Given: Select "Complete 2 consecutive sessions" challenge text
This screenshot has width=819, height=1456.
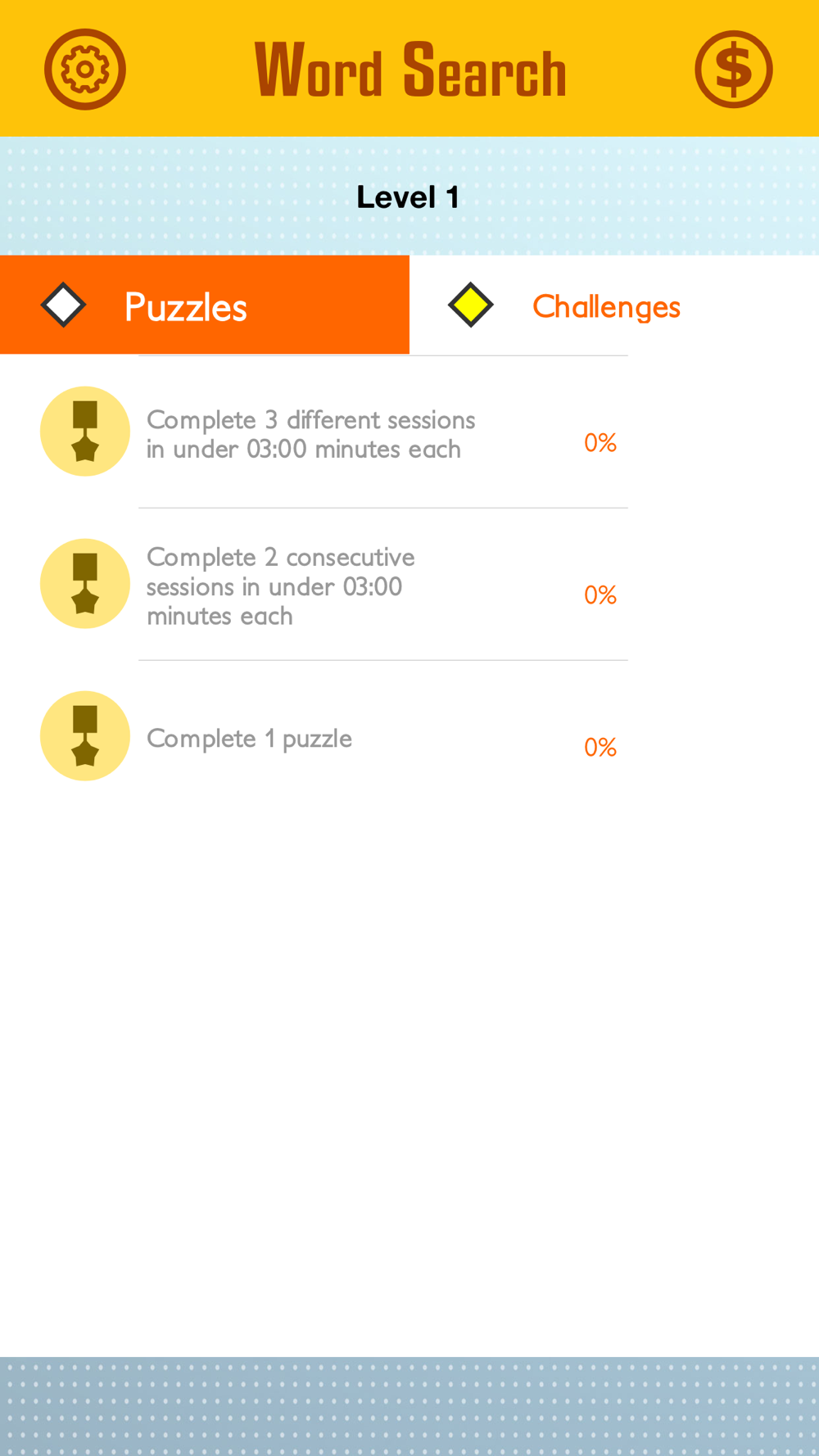Looking at the screenshot, I should 280,586.
